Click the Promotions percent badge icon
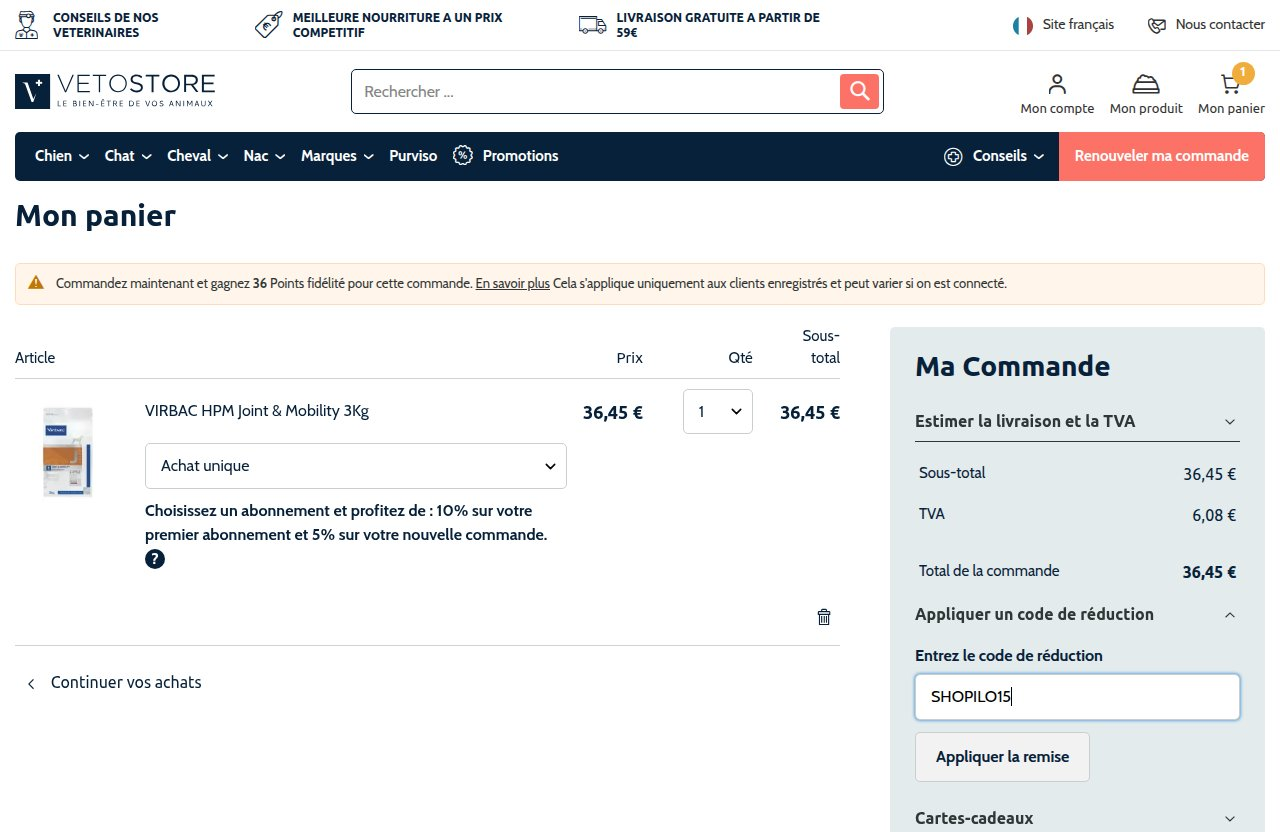 462,155
